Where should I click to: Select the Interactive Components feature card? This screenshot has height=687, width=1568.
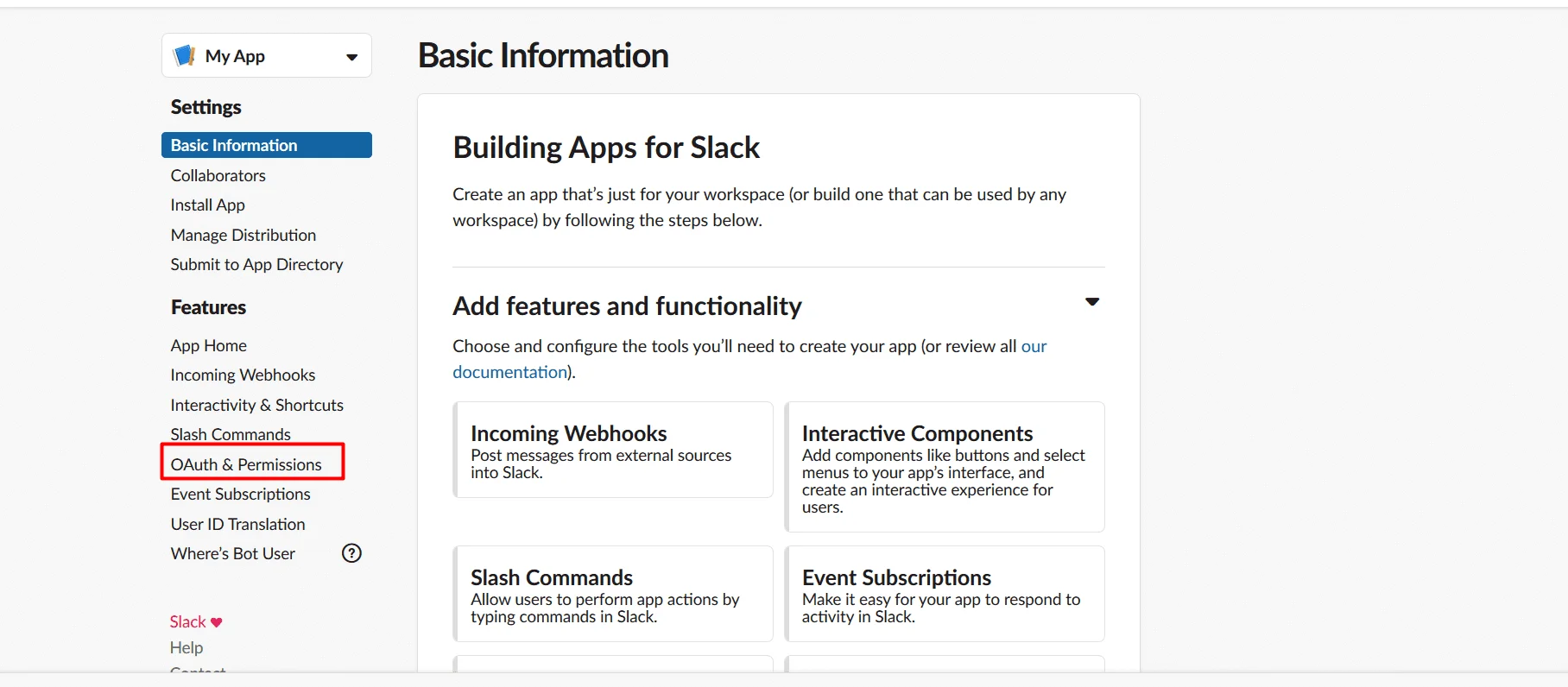pyautogui.click(x=945, y=467)
